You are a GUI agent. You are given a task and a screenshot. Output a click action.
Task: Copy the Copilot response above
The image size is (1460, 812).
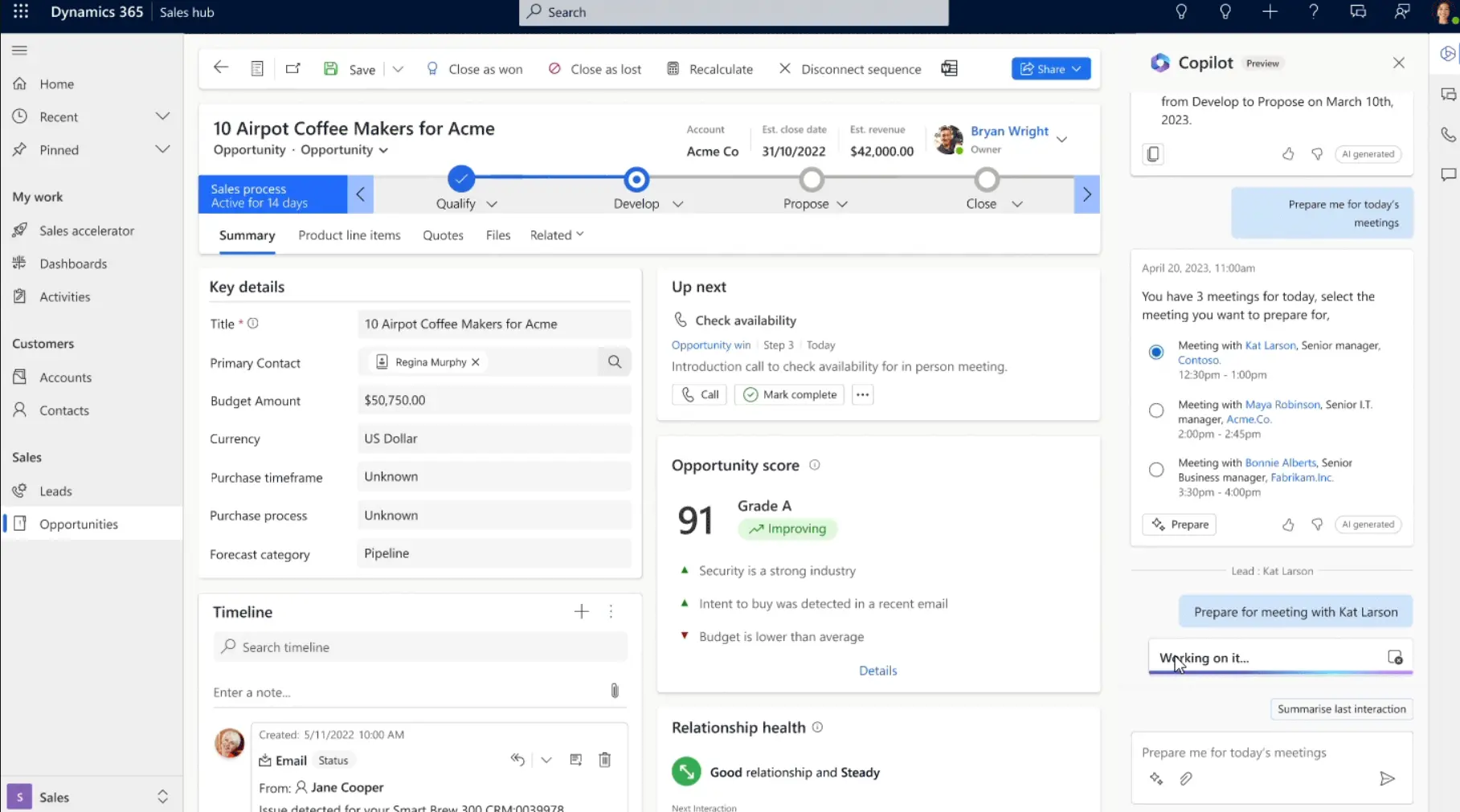click(x=1153, y=154)
